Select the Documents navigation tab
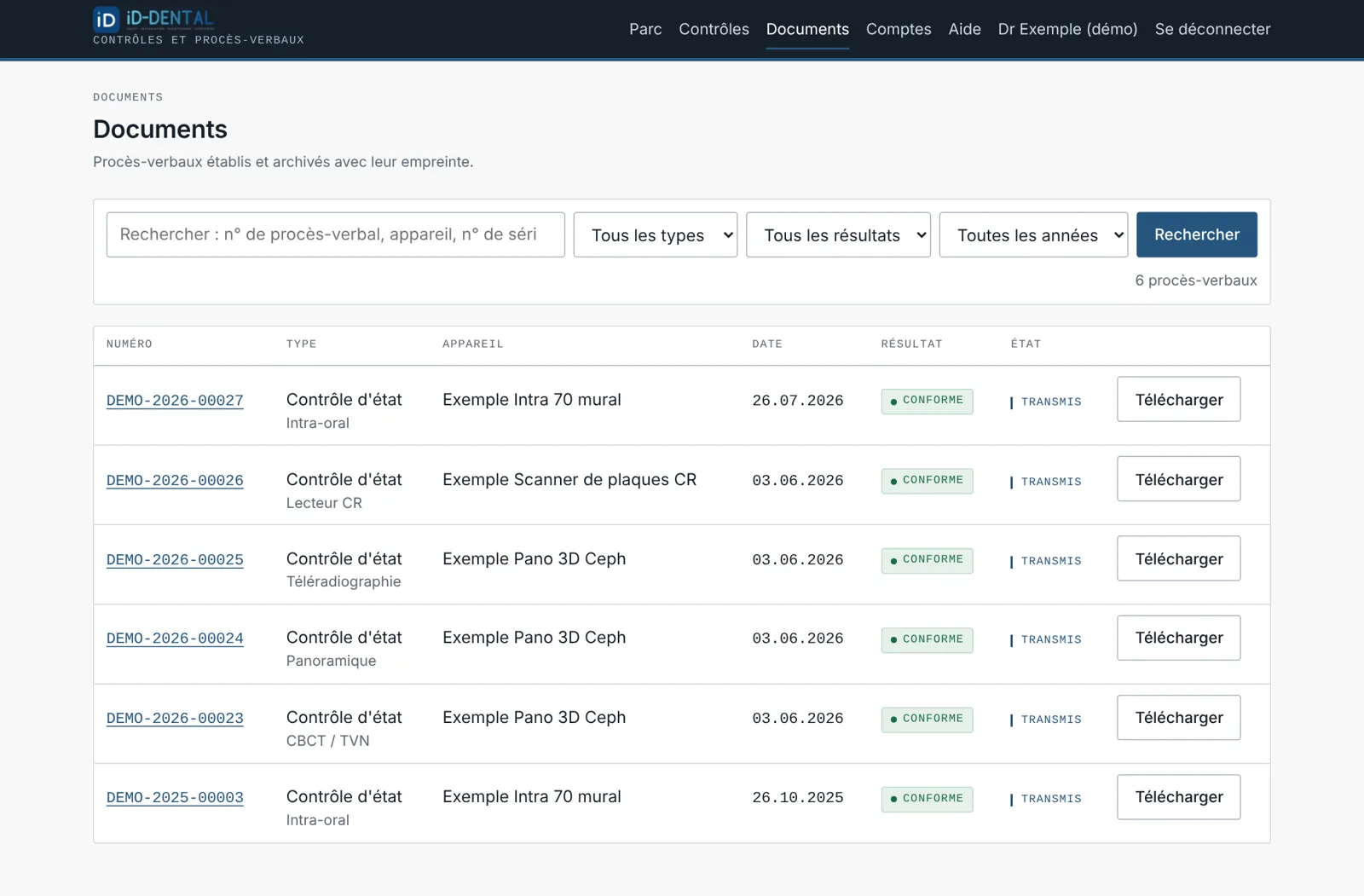 pos(807,29)
